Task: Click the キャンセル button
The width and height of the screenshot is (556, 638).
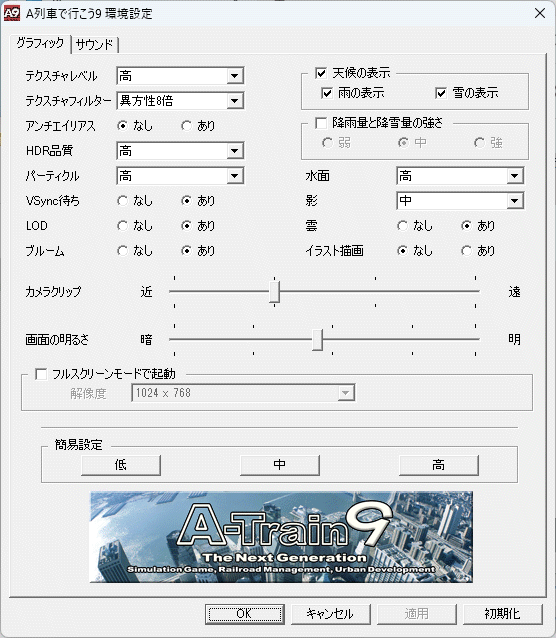Action: tap(331, 614)
